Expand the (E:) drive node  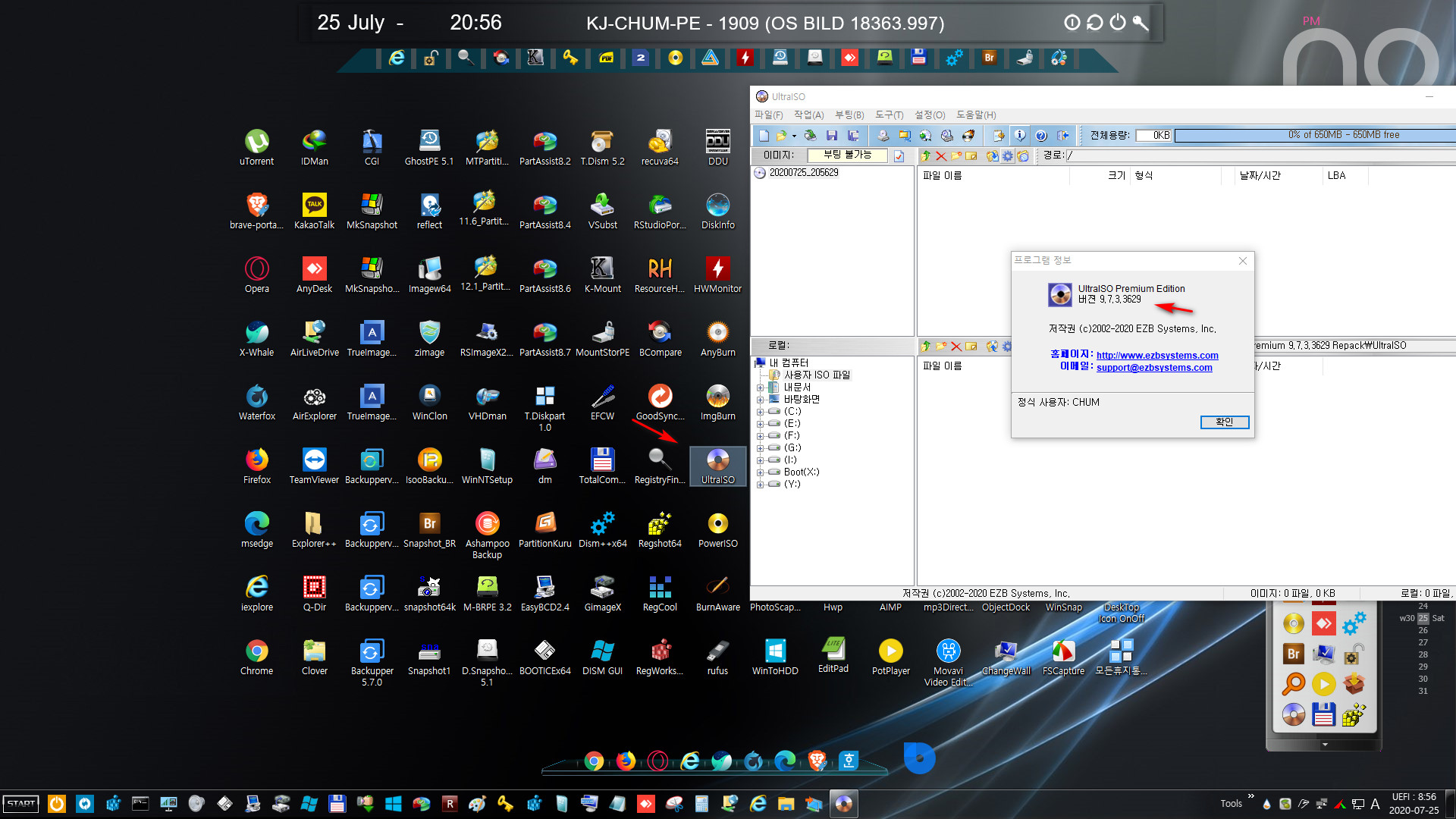pos(760,424)
